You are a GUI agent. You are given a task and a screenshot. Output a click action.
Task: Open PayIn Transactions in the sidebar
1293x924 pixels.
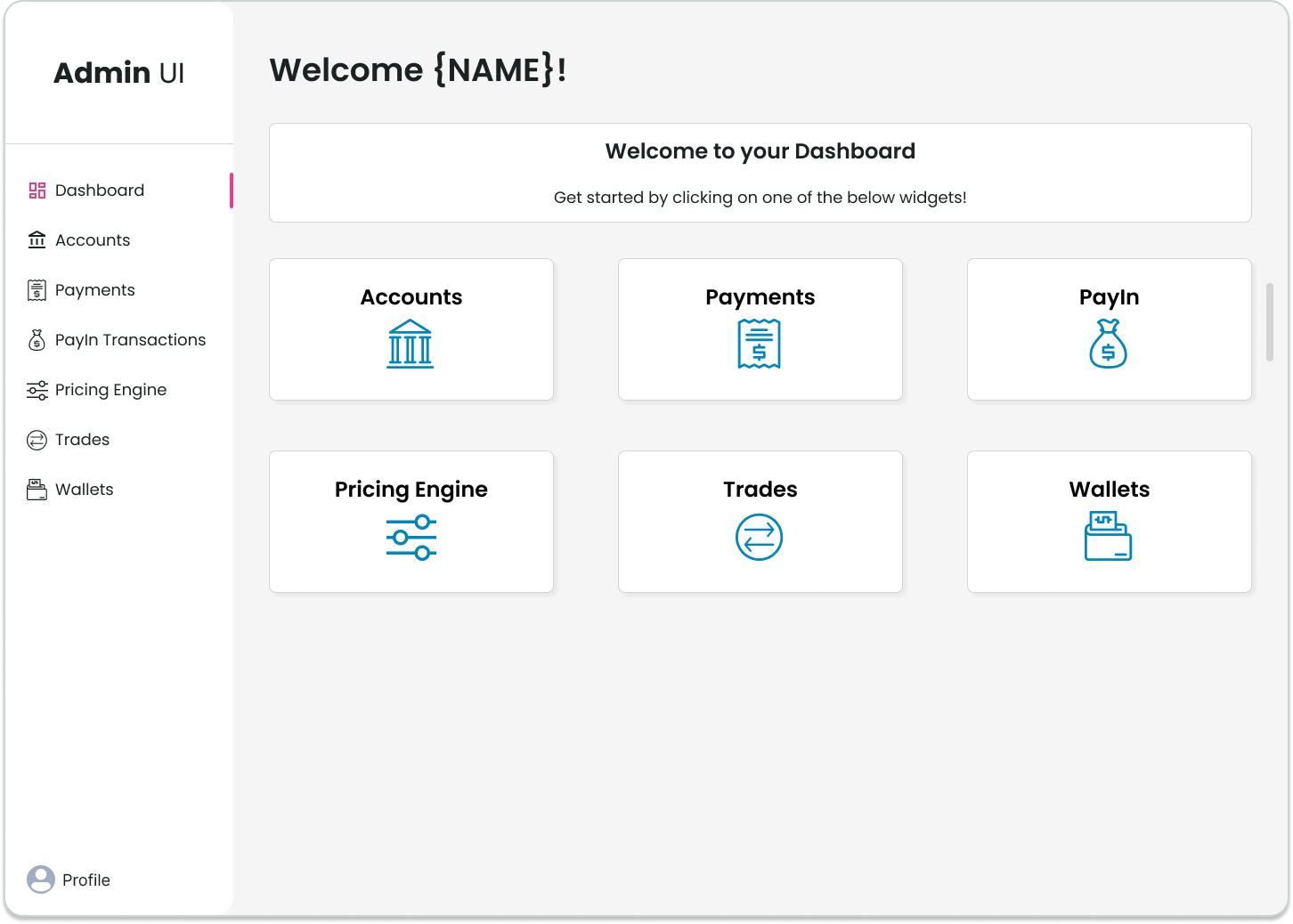[131, 340]
